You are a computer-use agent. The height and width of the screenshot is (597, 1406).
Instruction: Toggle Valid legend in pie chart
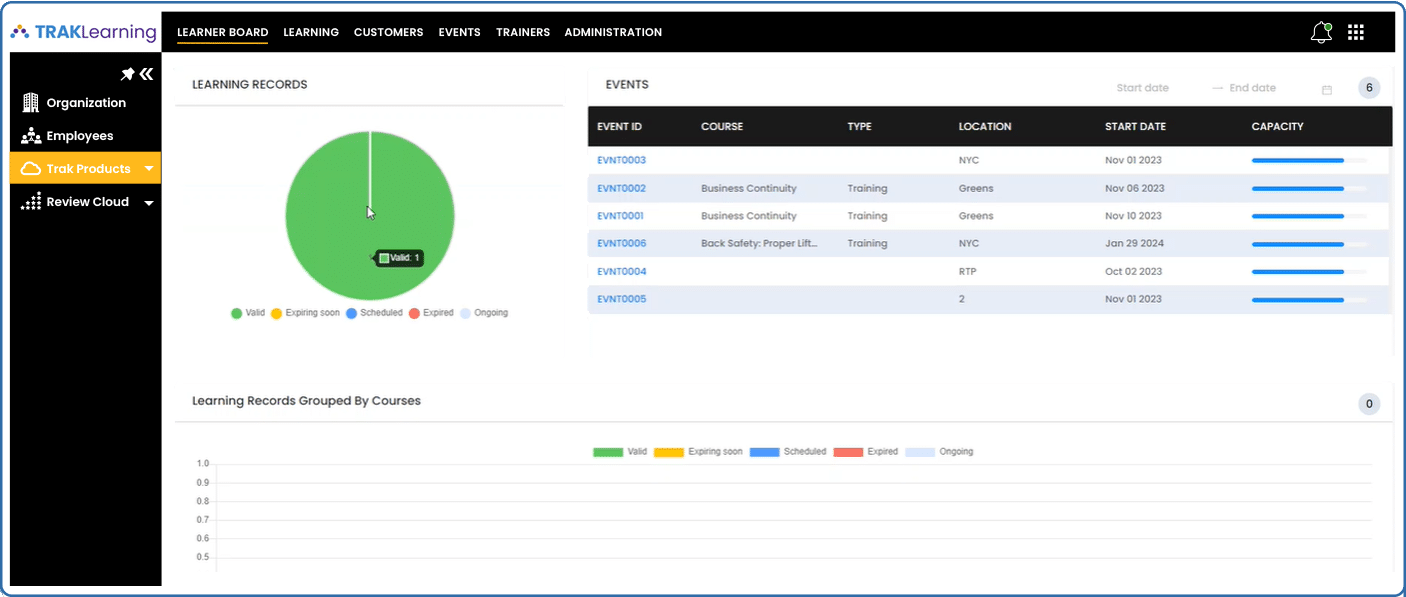(x=247, y=313)
